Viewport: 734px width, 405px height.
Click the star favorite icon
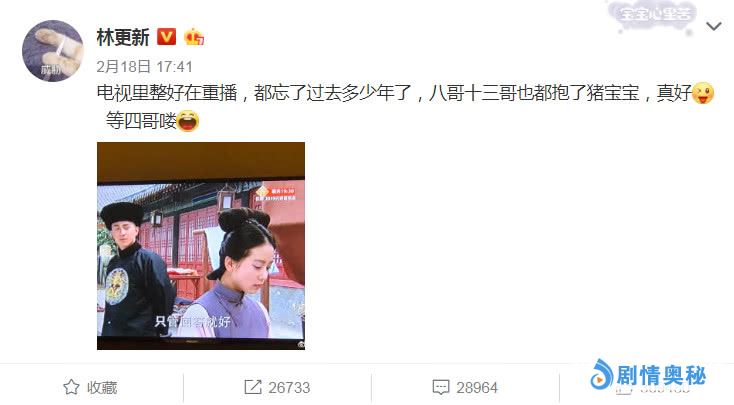tap(71, 387)
